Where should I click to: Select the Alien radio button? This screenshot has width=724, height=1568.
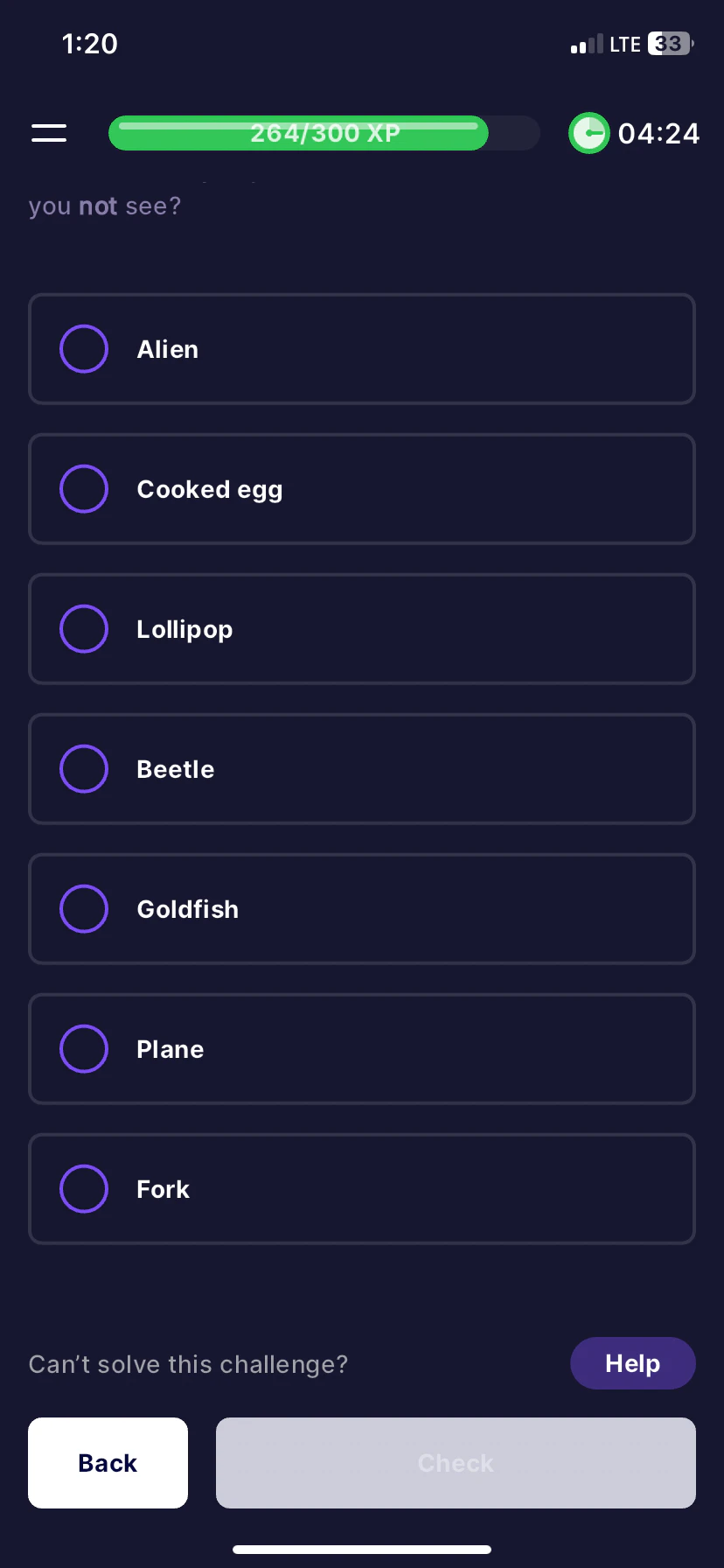tap(84, 349)
